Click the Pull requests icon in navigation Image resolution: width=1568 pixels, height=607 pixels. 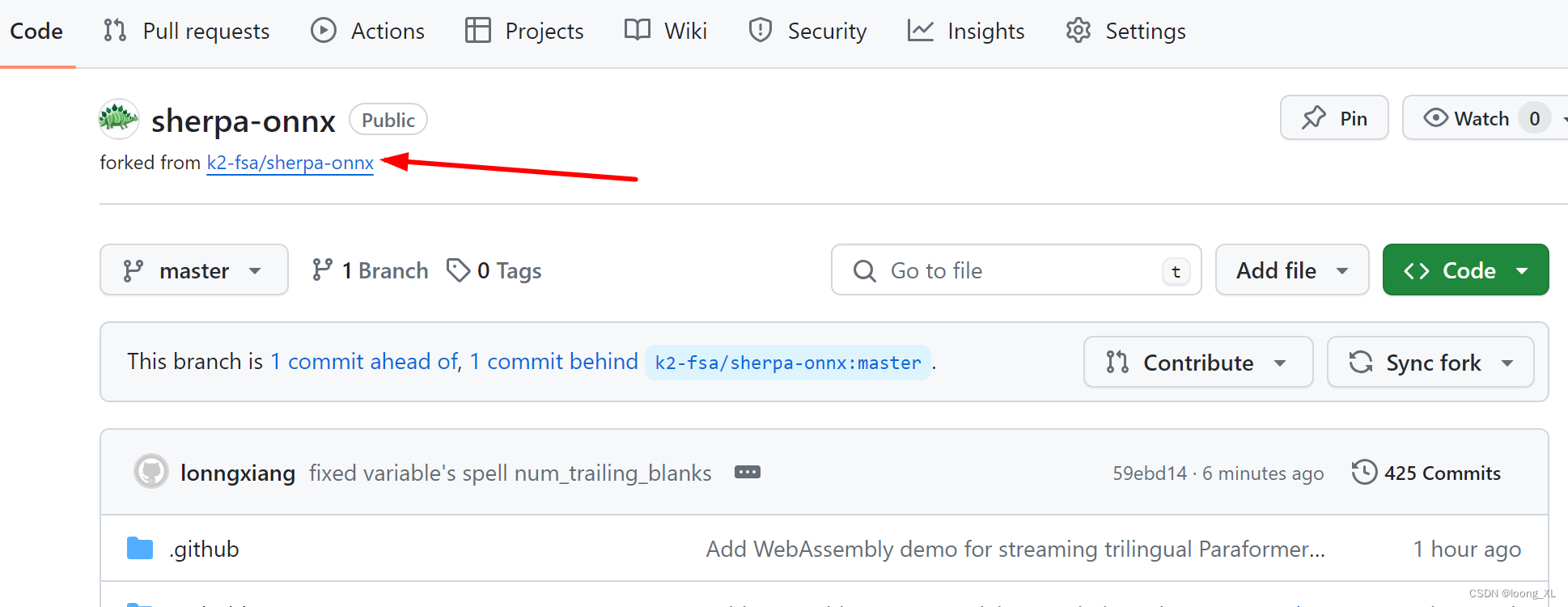coord(115,31)
